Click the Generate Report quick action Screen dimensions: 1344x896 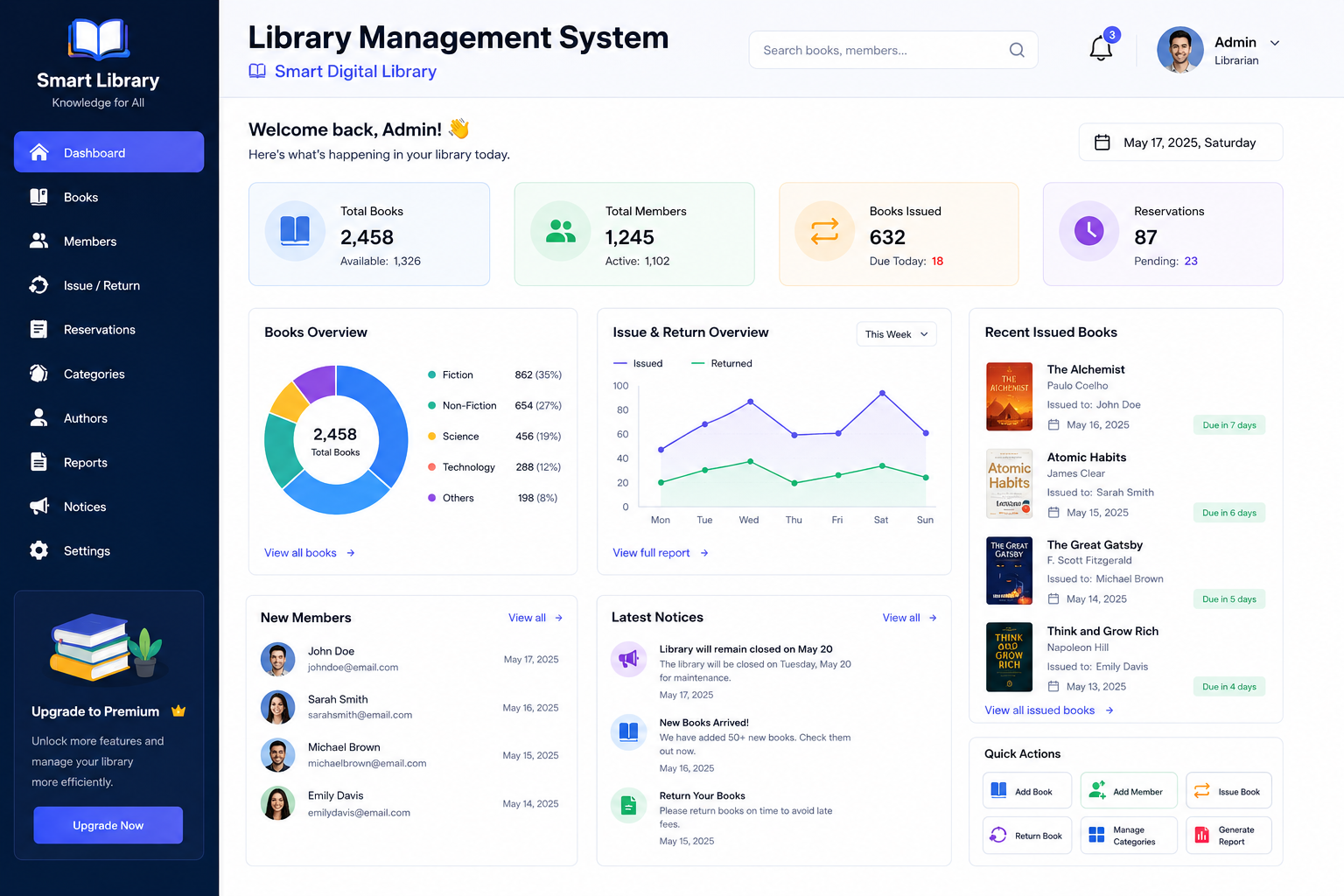(x=1228, y=836)
